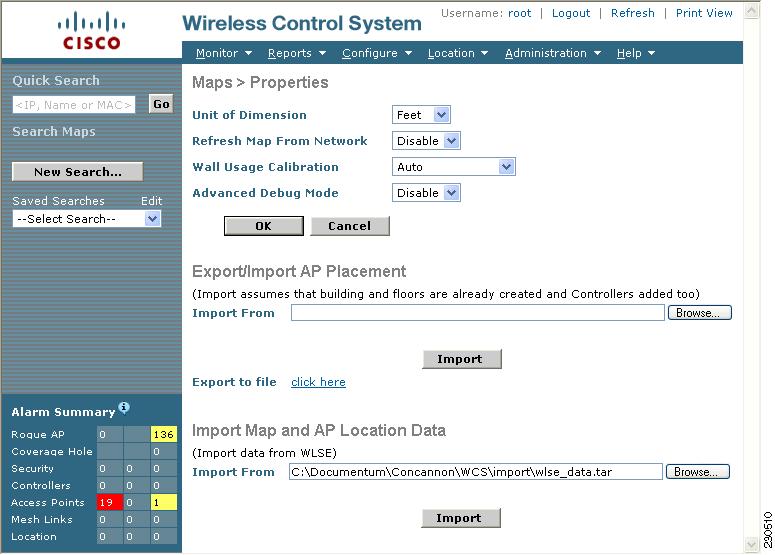The height and width of the screenshot is (555, 775).
Task: Click the Mesh Links alarm label
Action: tap(42, 519)
